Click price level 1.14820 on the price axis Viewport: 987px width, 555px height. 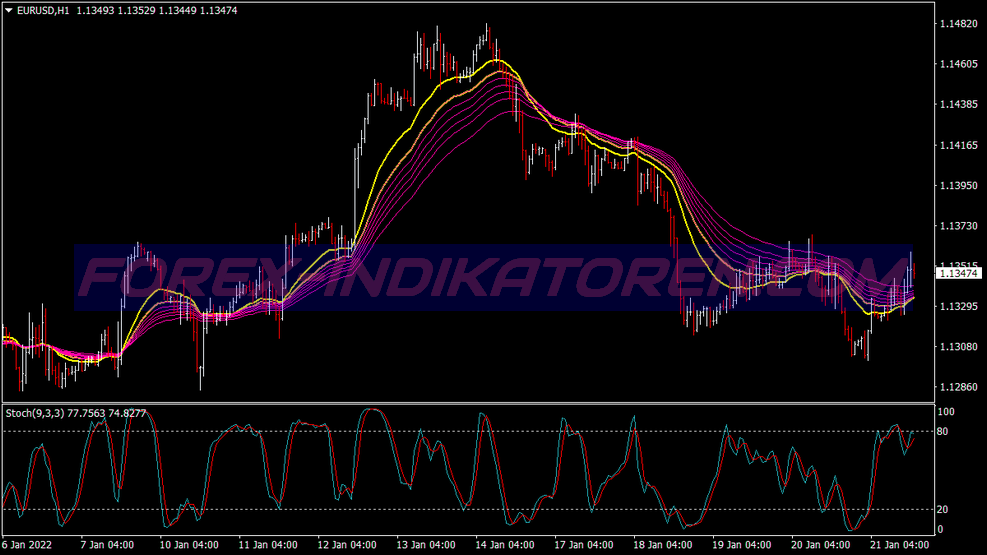tap(959, 24)
